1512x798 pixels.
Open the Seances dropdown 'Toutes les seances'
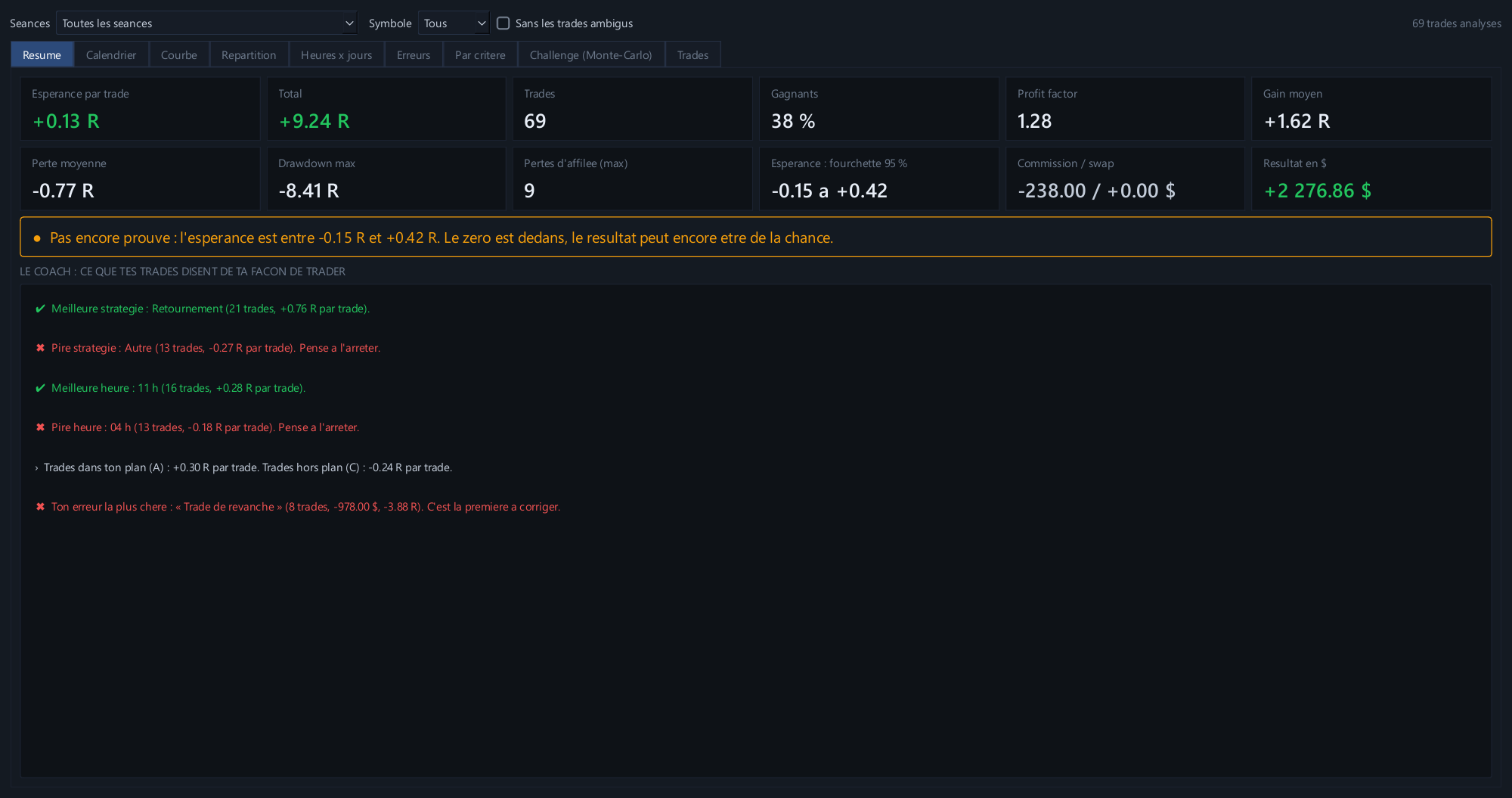[206, 23]
